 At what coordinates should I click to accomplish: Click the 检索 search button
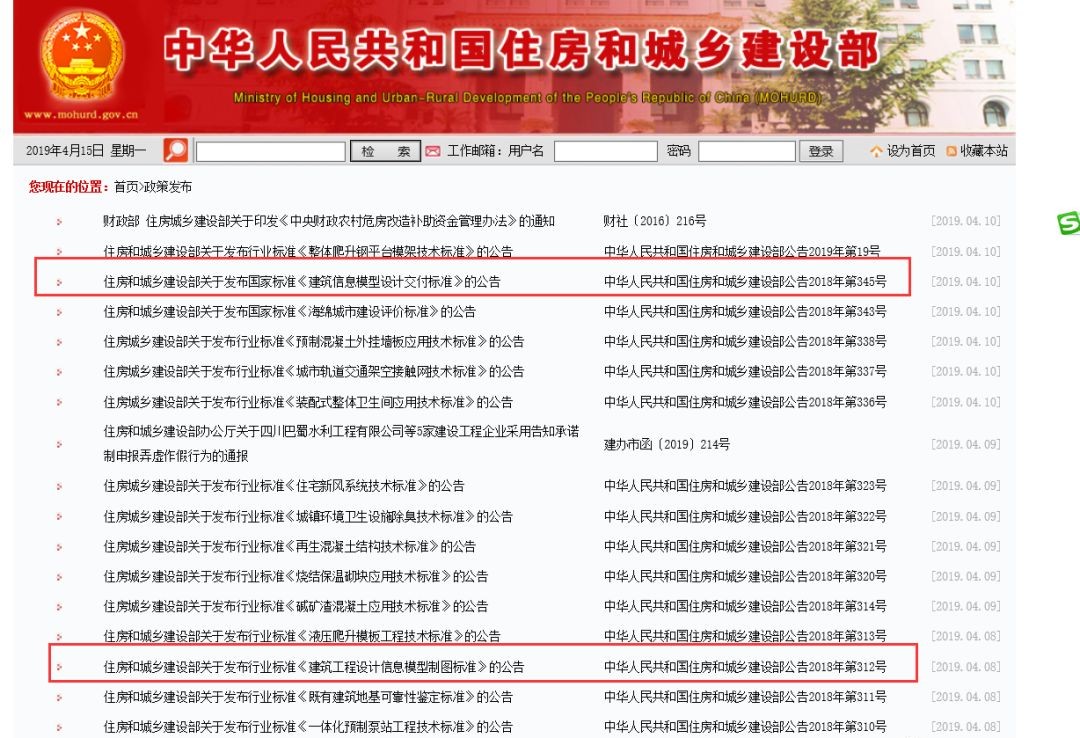(385, 151)
